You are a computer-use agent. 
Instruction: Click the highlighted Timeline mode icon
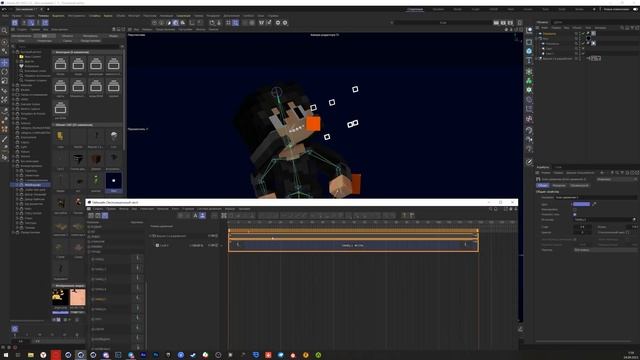(105, 216)
